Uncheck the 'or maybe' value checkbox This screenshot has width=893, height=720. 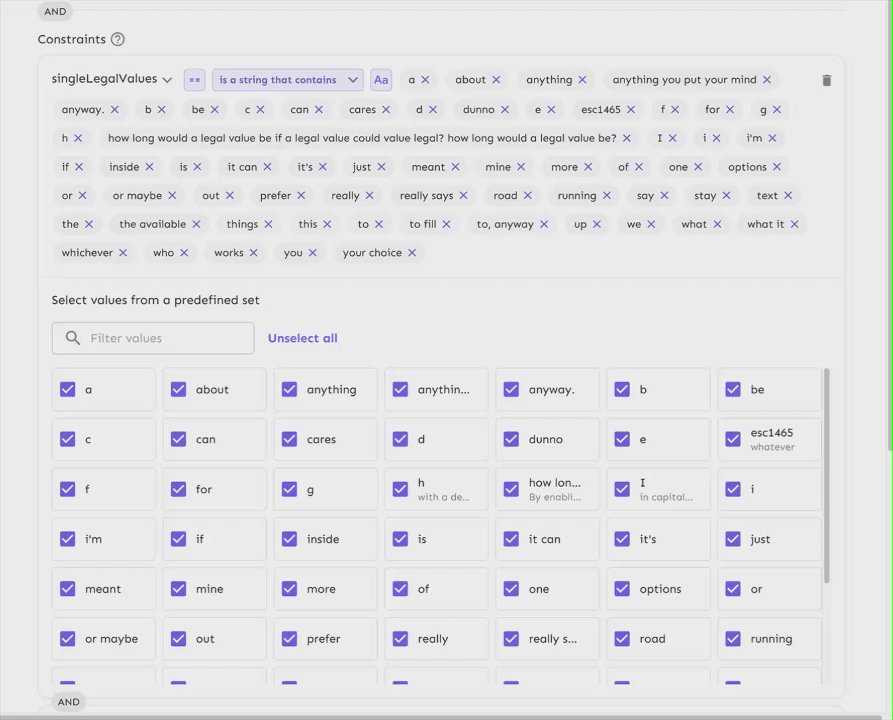[x=68, y=639]
